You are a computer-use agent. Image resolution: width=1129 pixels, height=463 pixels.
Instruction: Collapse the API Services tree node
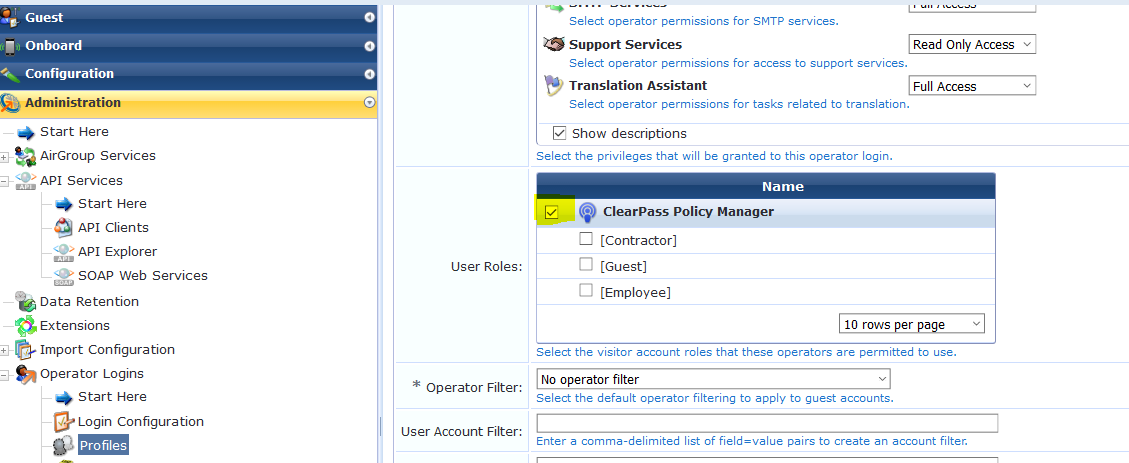pyautogui.click(x=4, y=181)
